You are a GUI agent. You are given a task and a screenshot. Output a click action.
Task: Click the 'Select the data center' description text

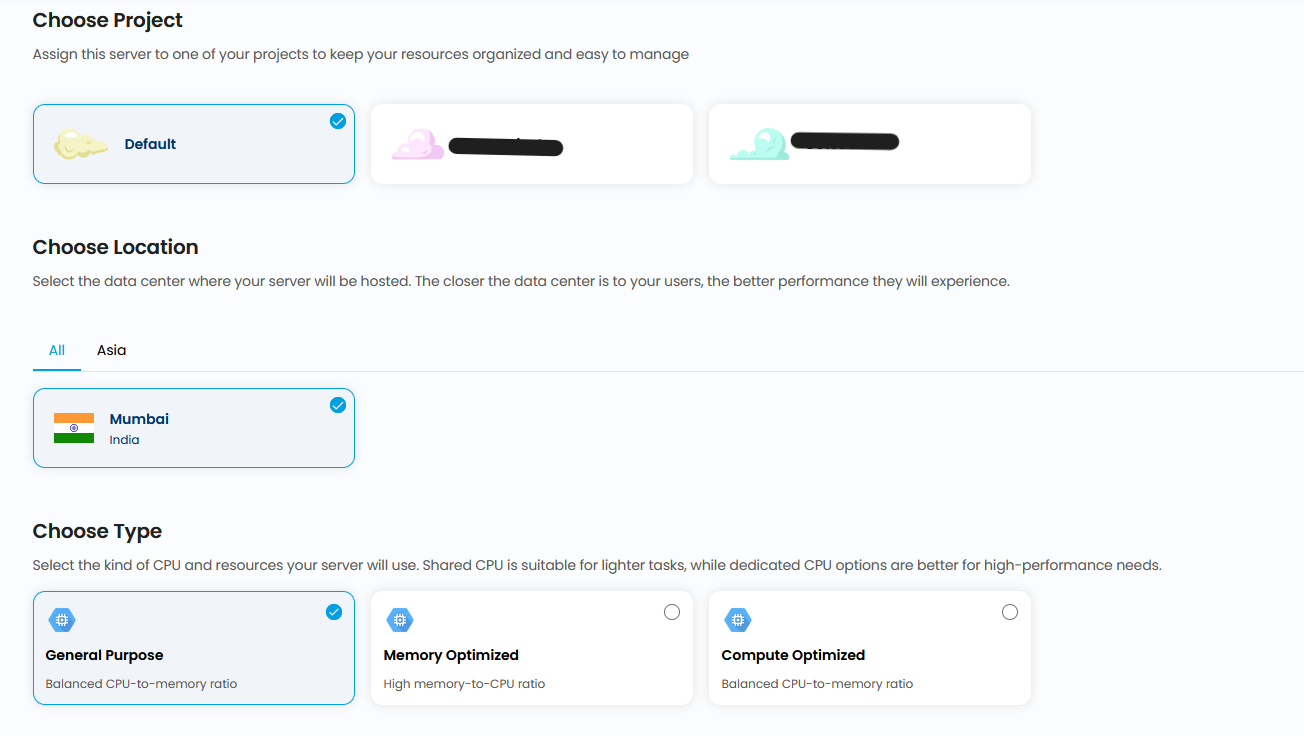(521, 281)
